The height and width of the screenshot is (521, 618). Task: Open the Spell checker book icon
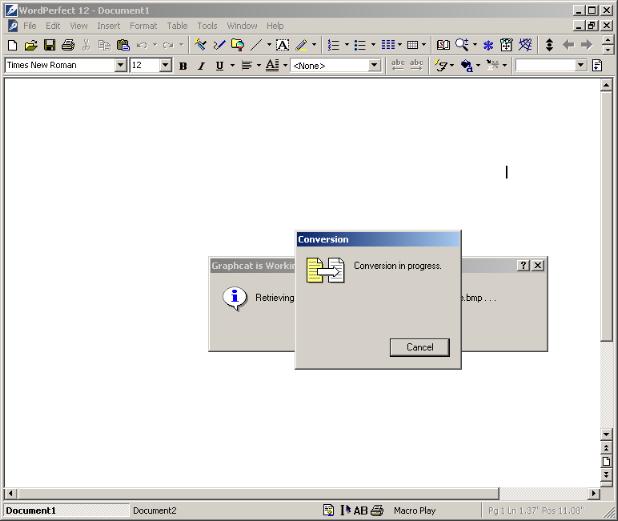tap(443, 45)
